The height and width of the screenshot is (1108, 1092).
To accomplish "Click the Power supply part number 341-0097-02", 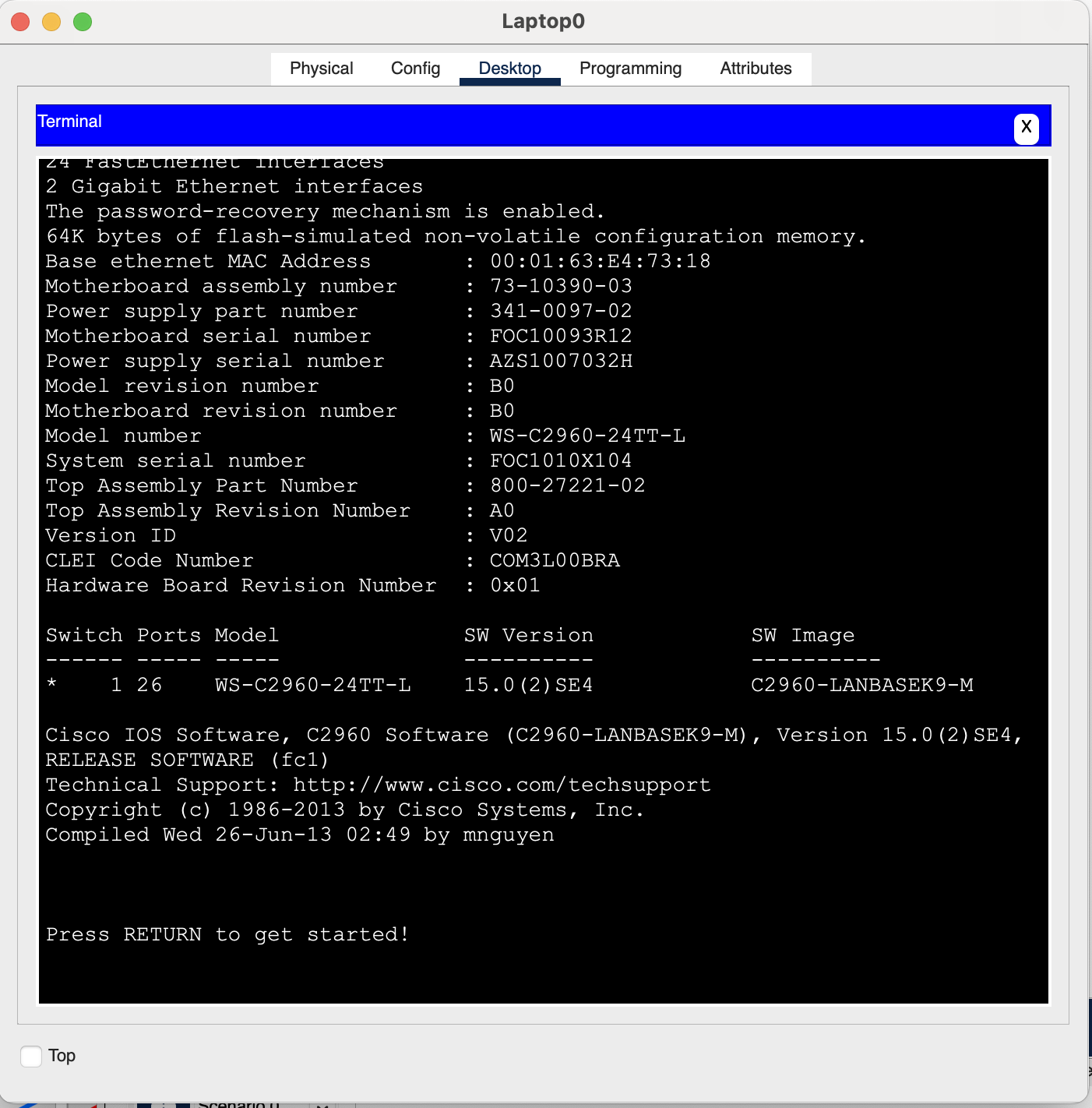I will click(561, 311).
